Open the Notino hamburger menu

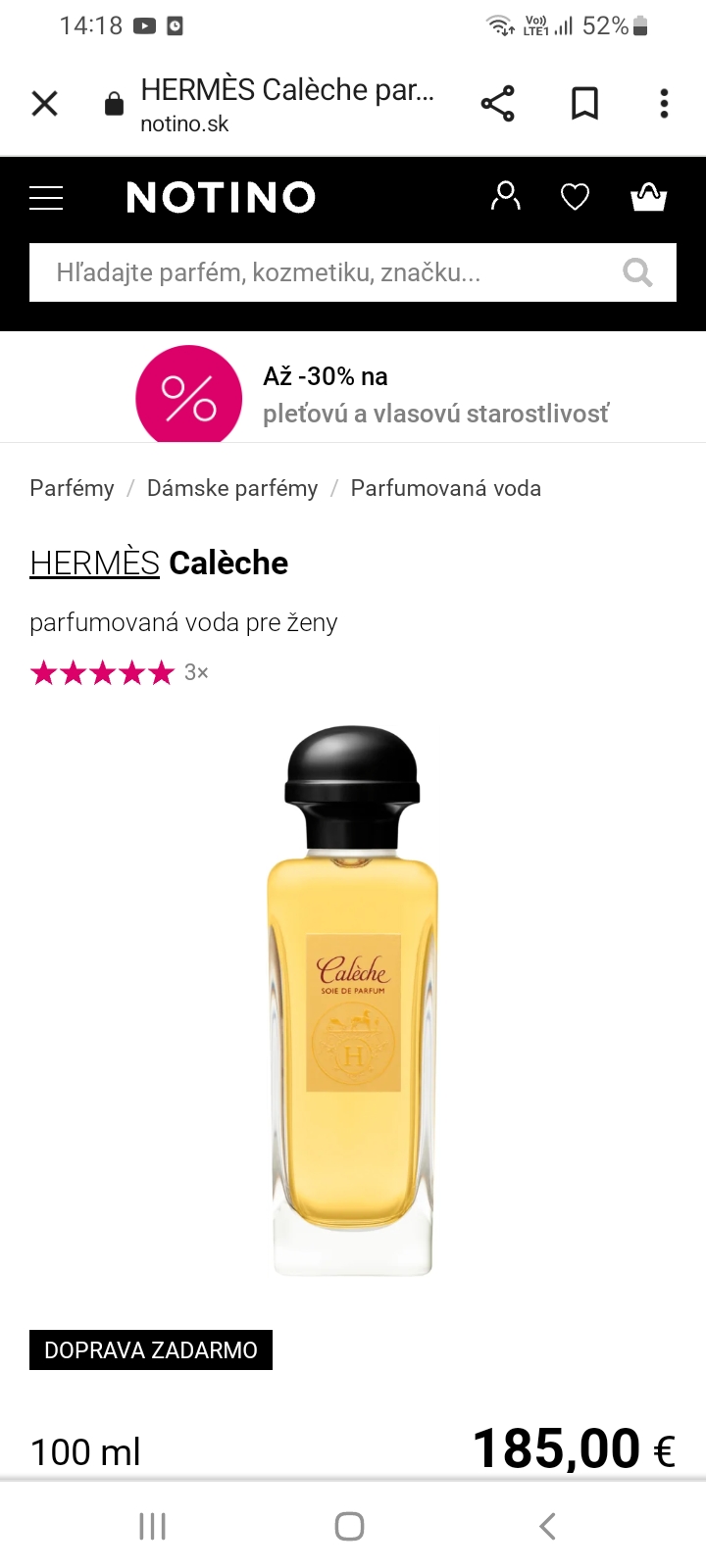[x=46, y=198]
